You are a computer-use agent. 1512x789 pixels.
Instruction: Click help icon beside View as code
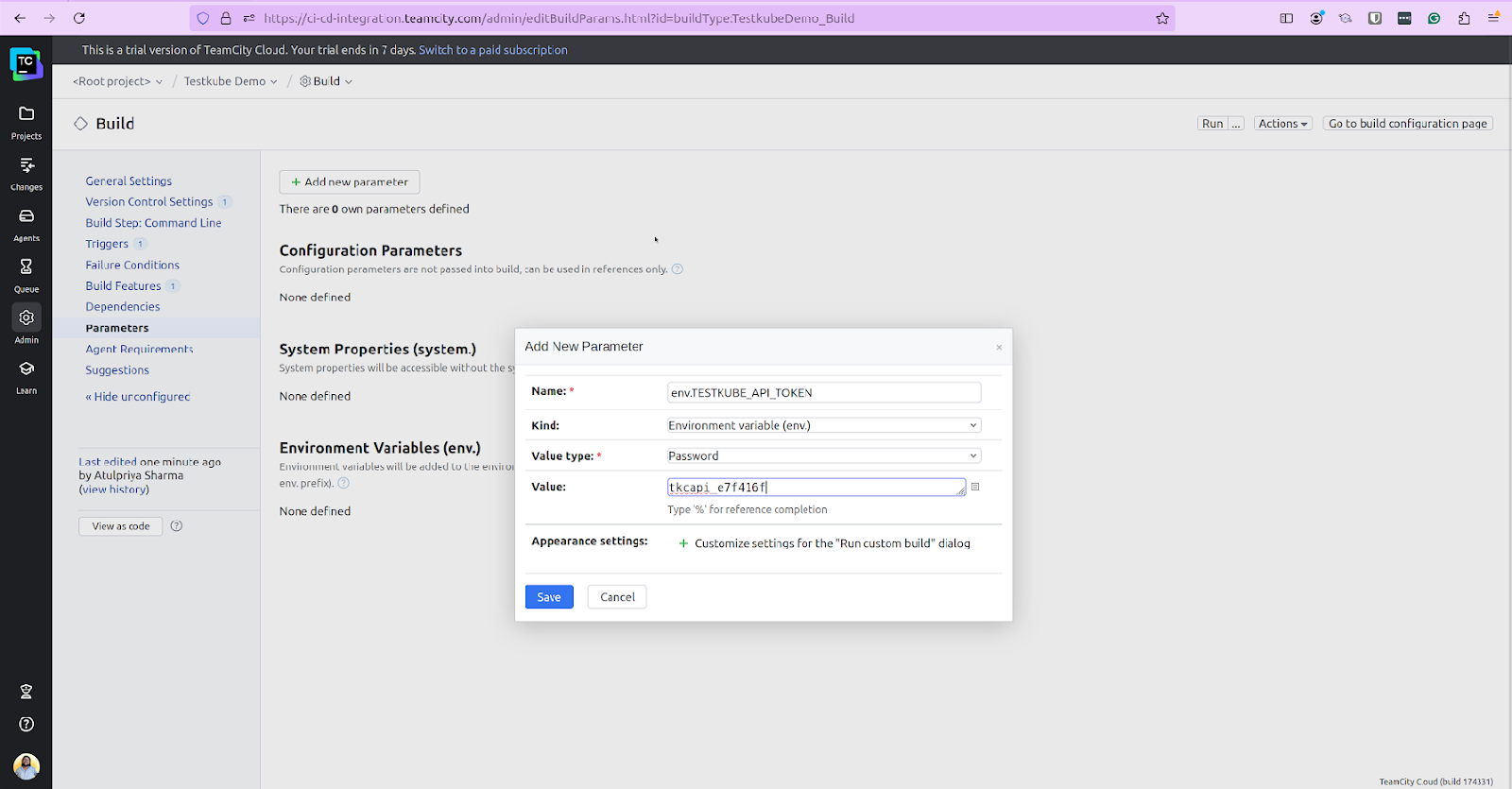pyautogui.click(x=177, y=526)
